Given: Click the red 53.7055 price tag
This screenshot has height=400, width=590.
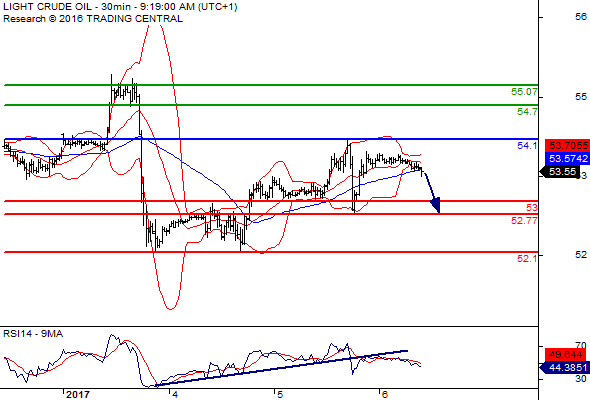Looking at the screenshot, I should tap(567, 145).
